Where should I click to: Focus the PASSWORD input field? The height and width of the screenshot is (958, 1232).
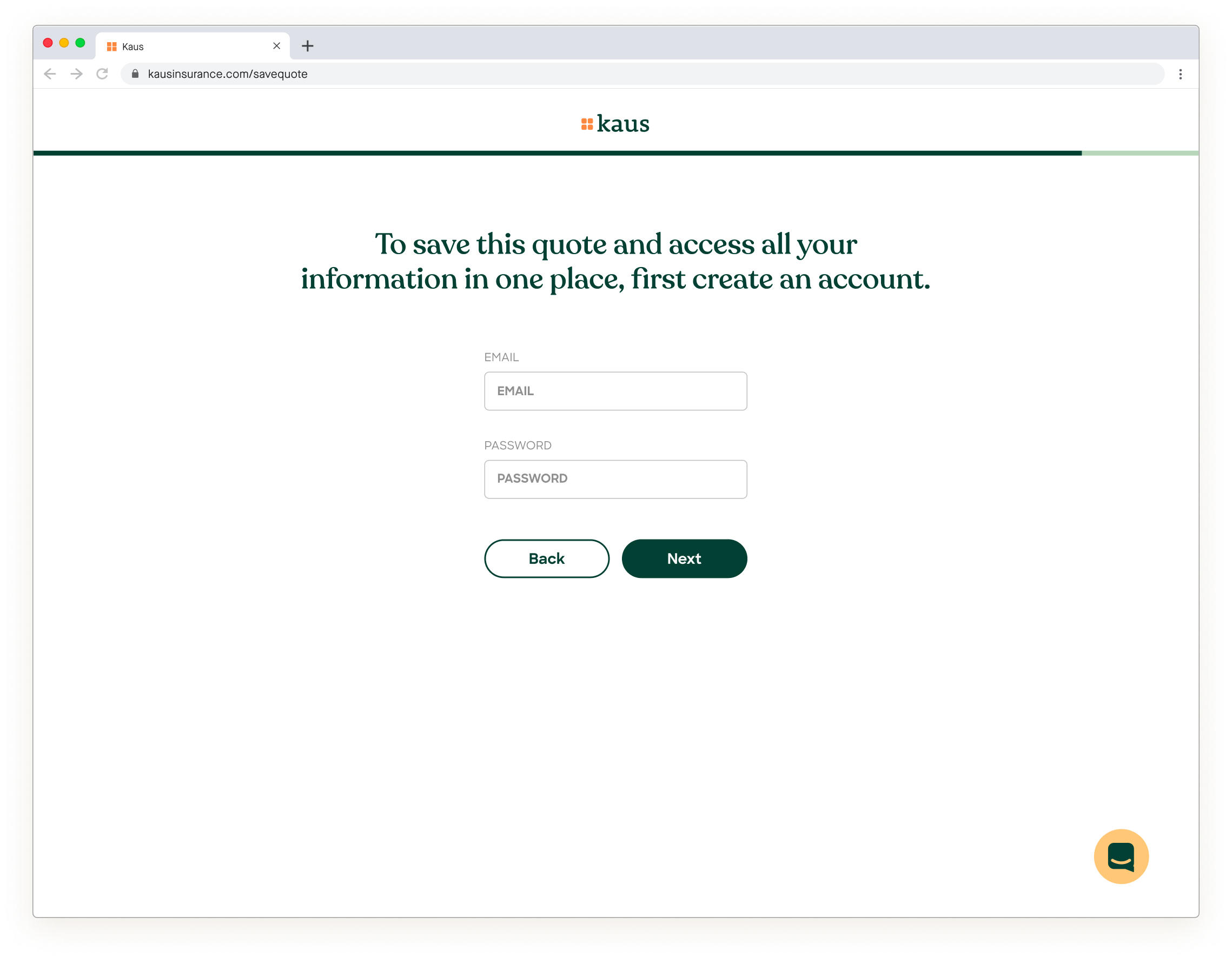tap(615, 478)
